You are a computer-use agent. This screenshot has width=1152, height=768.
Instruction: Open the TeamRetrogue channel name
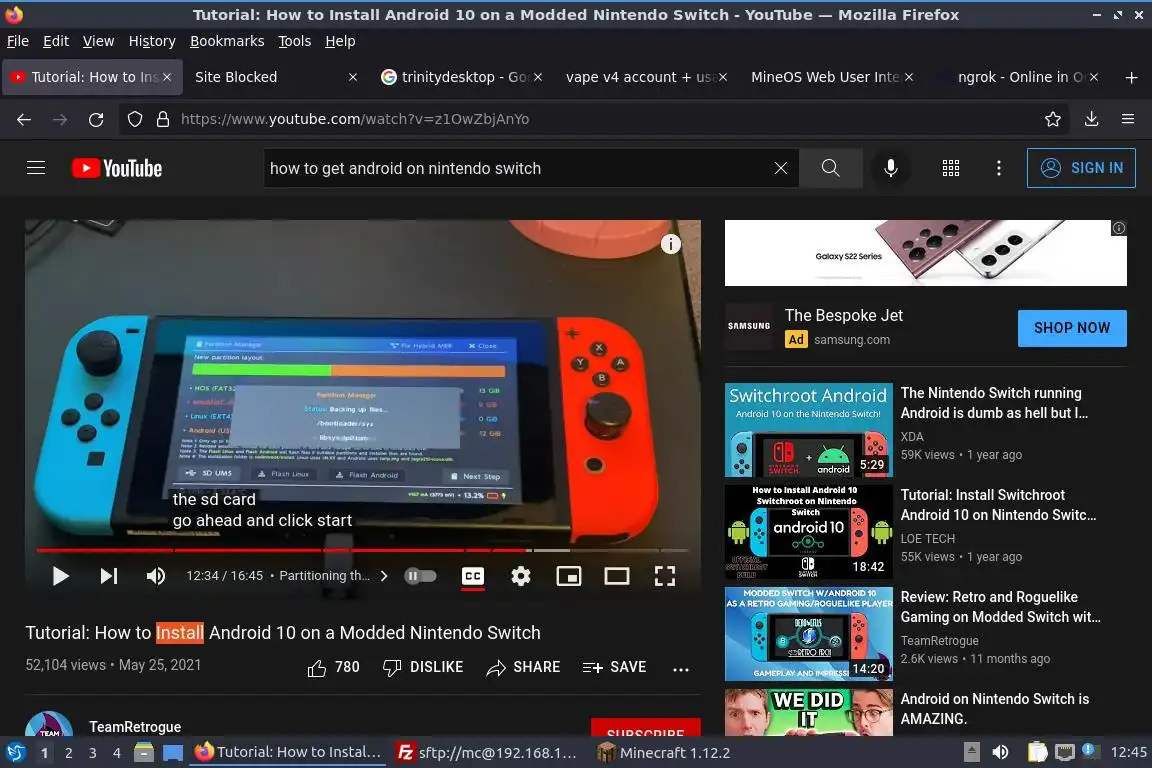(135, 727)
